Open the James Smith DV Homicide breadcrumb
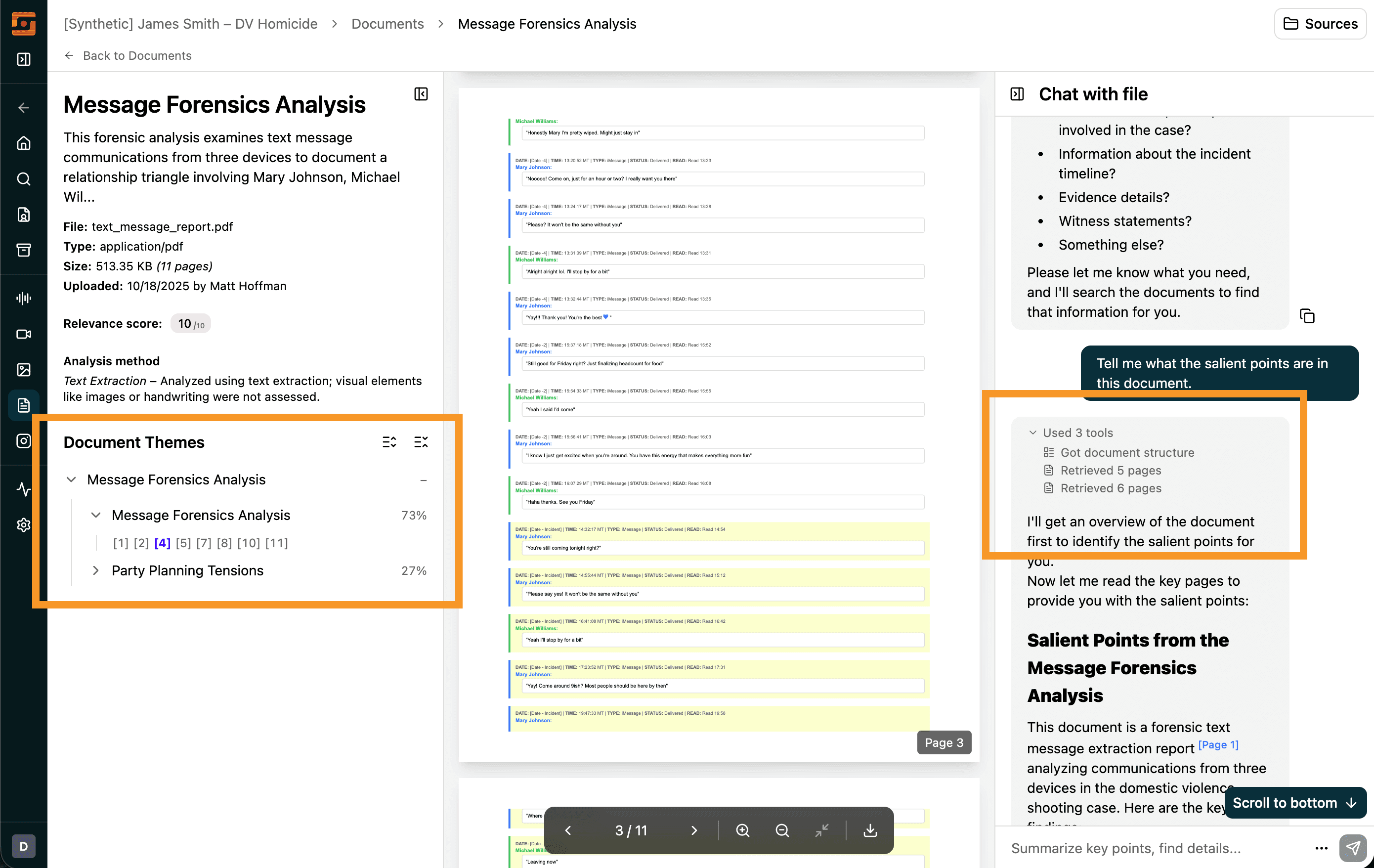The image size is (1374, 868). [191, 23]
